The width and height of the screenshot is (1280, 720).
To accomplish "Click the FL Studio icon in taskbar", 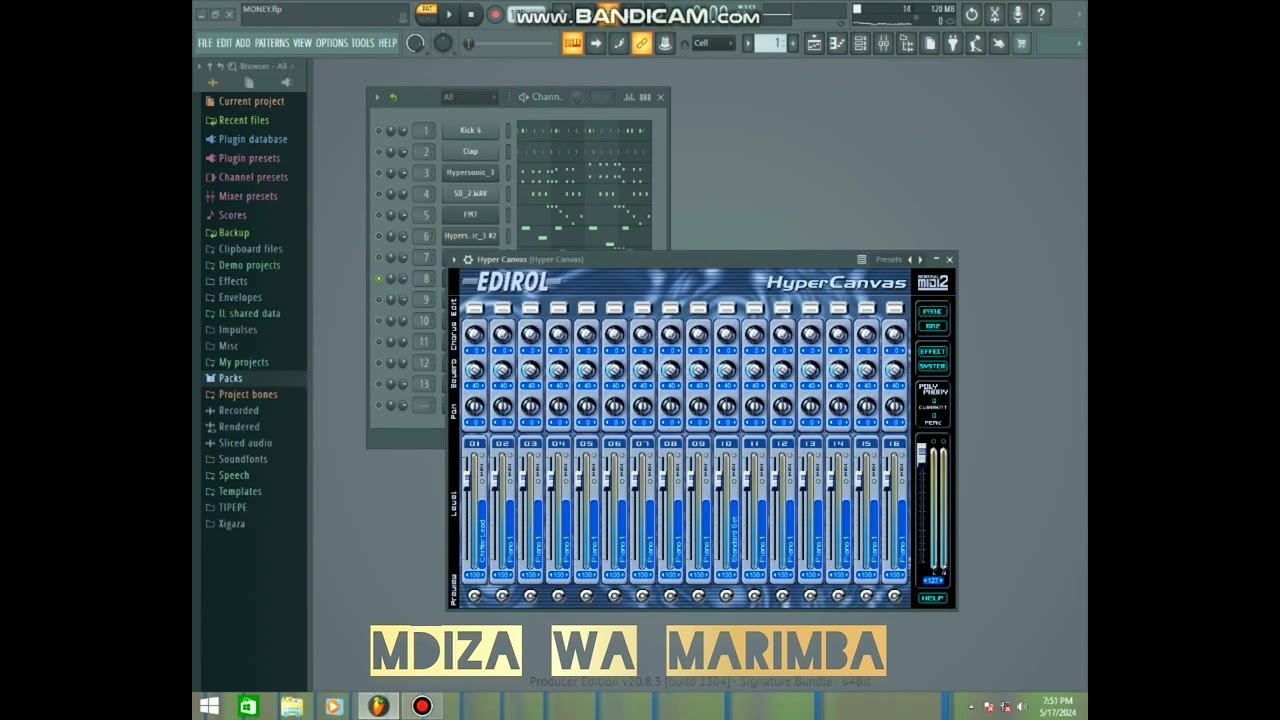I will point(377,706).
